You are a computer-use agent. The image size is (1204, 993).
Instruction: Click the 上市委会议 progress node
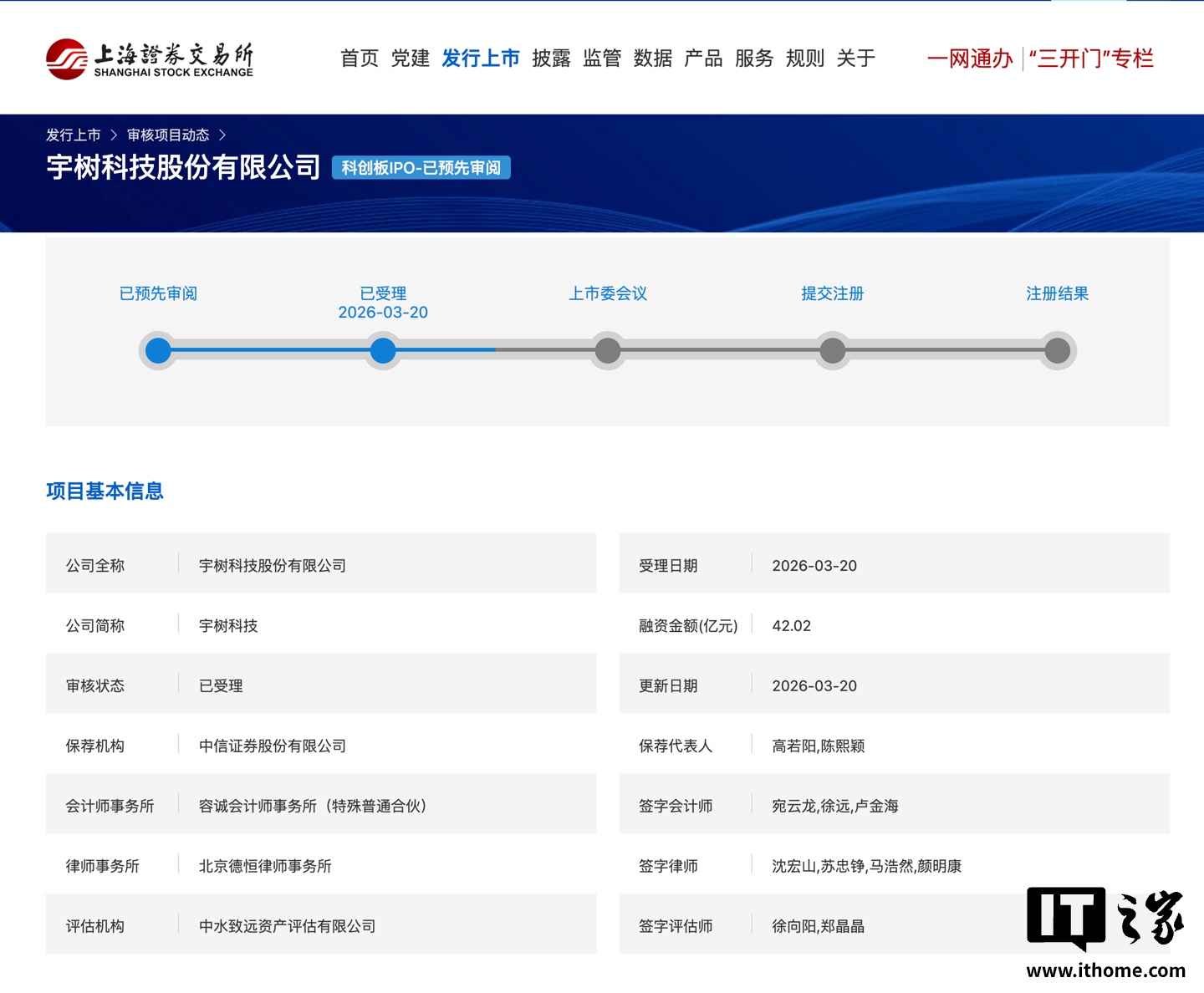coord(608,351)
